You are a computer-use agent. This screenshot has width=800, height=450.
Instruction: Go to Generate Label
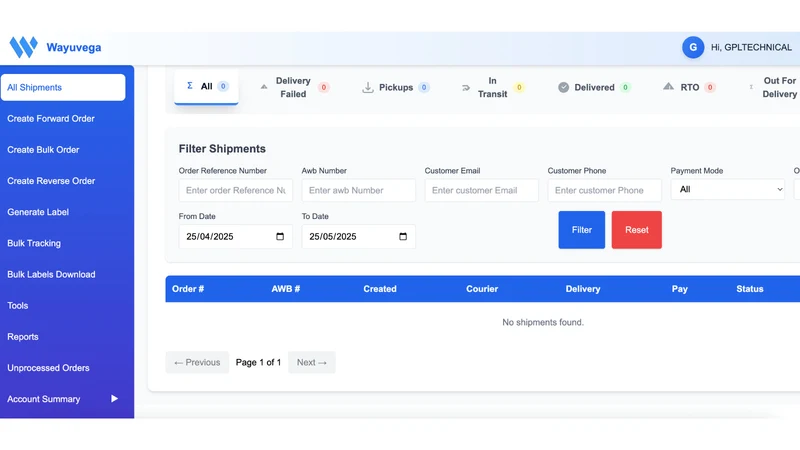63,212
